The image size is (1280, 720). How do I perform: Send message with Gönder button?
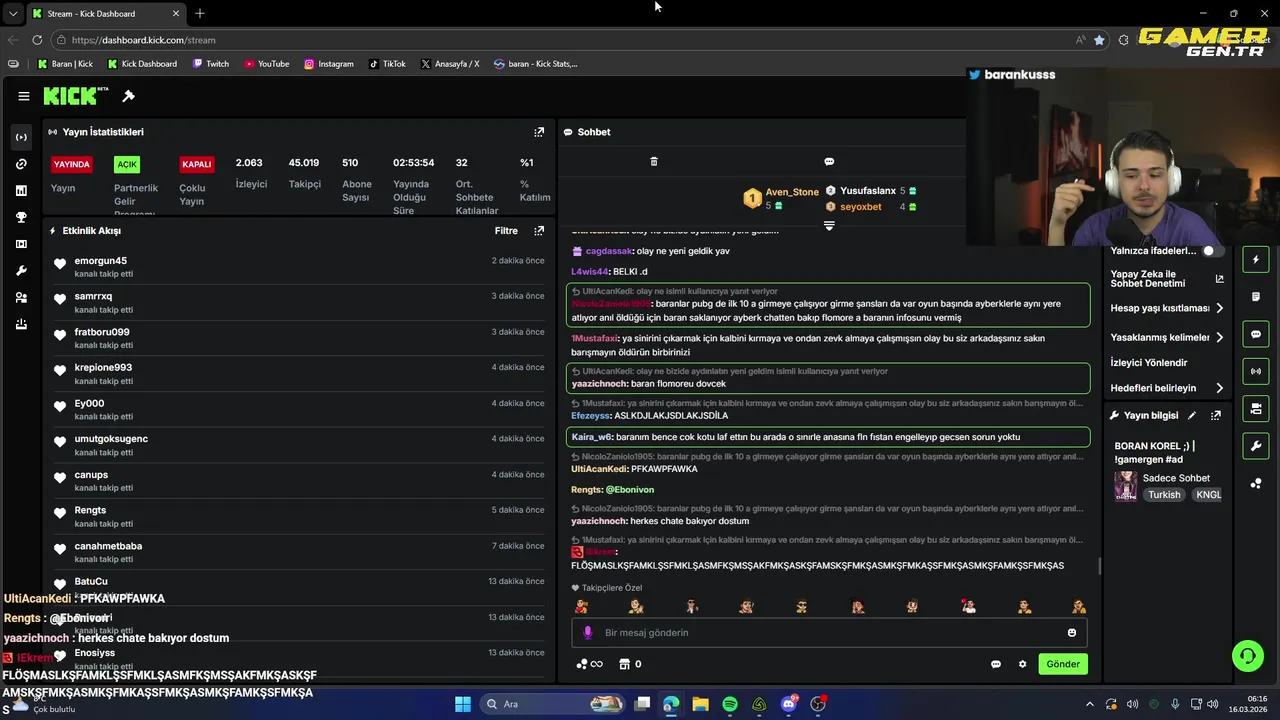[1063, 664]
